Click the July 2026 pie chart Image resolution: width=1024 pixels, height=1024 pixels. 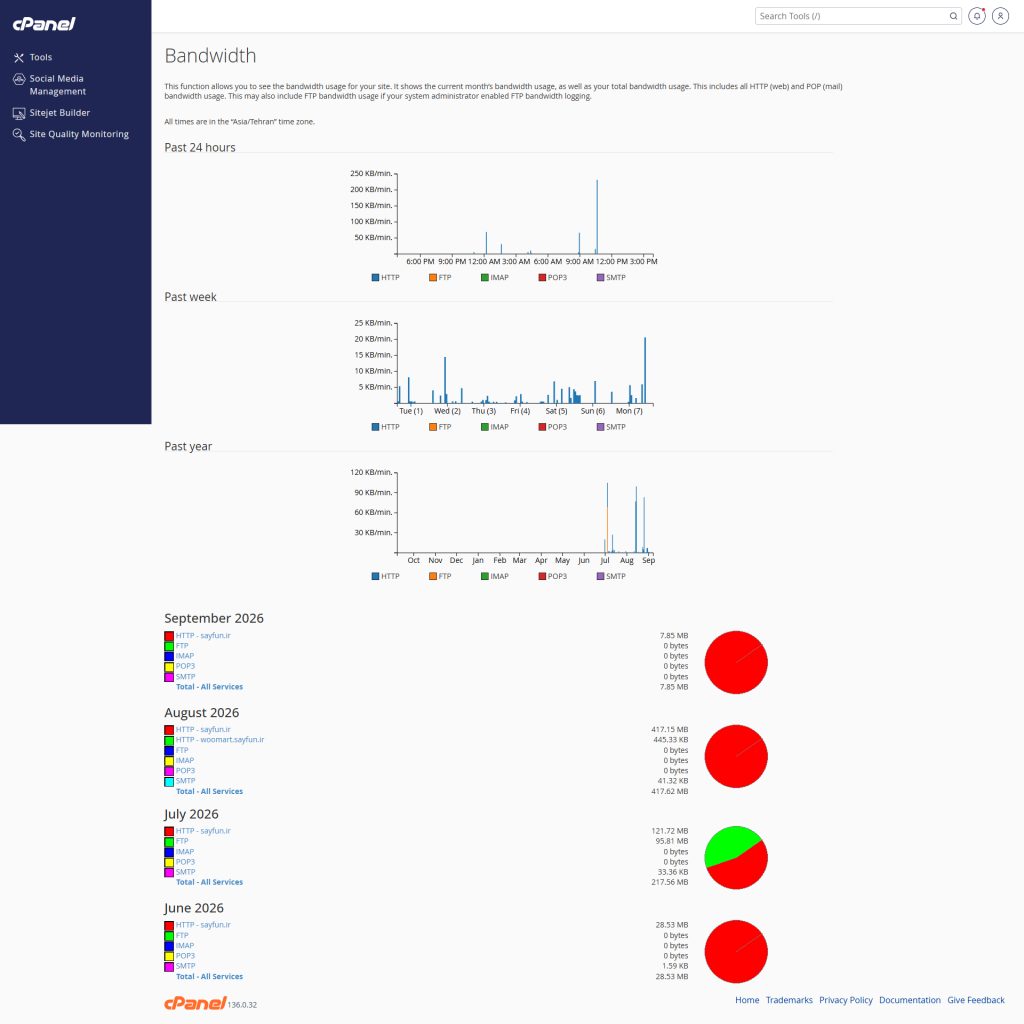pos(736,857)
